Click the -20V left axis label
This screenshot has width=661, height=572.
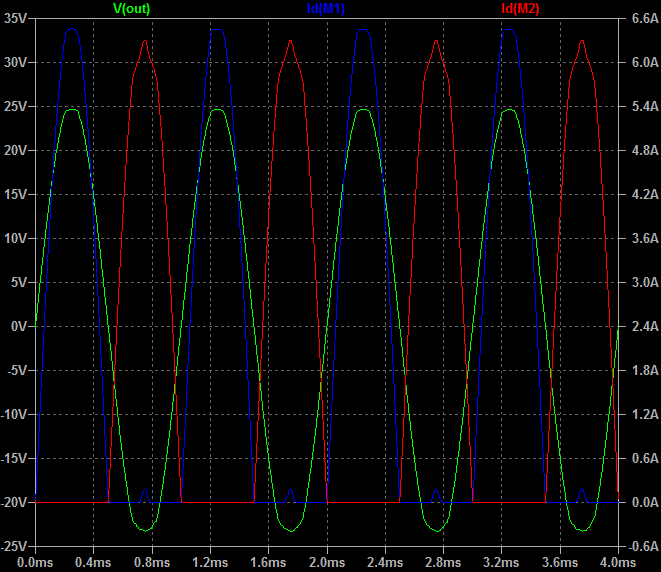pyautogui.click(x=14, y=502)
